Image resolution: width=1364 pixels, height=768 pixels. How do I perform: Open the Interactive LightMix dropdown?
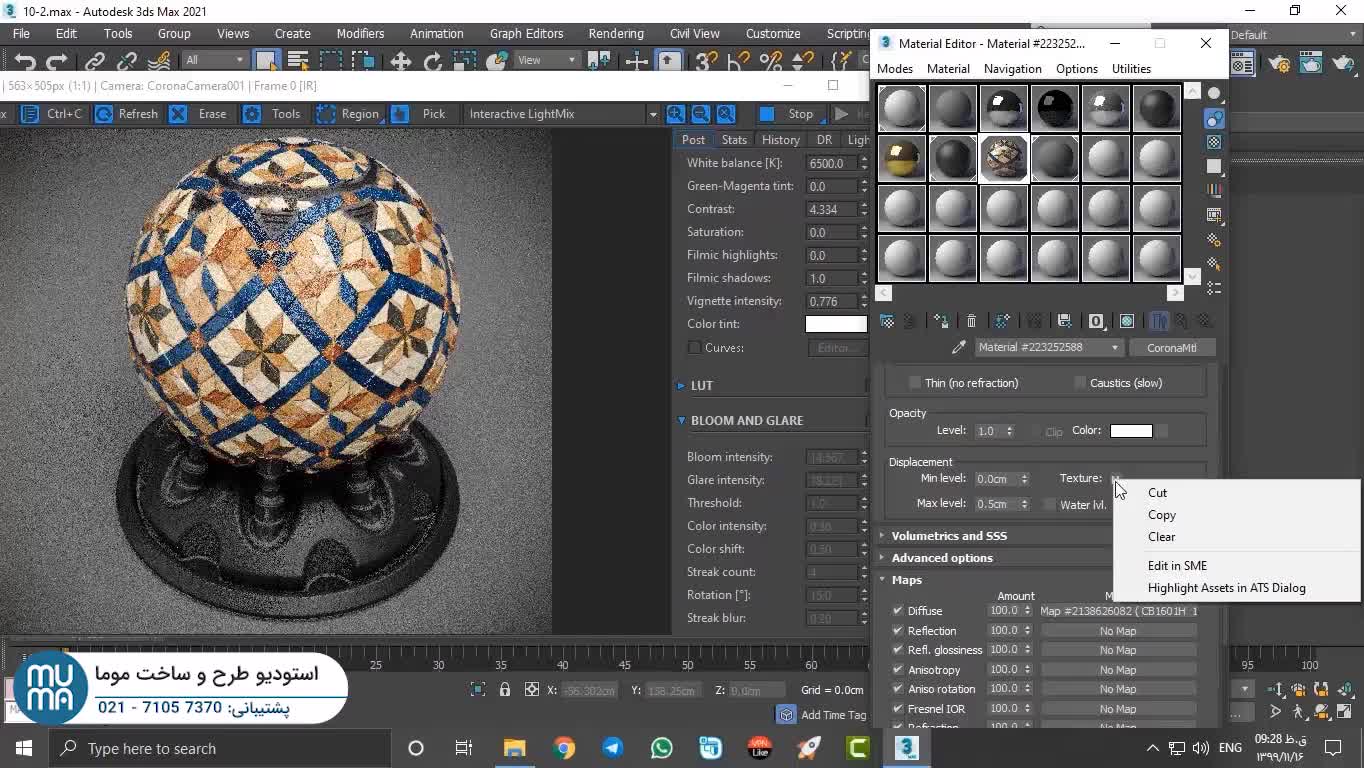(x=652, y=114)
